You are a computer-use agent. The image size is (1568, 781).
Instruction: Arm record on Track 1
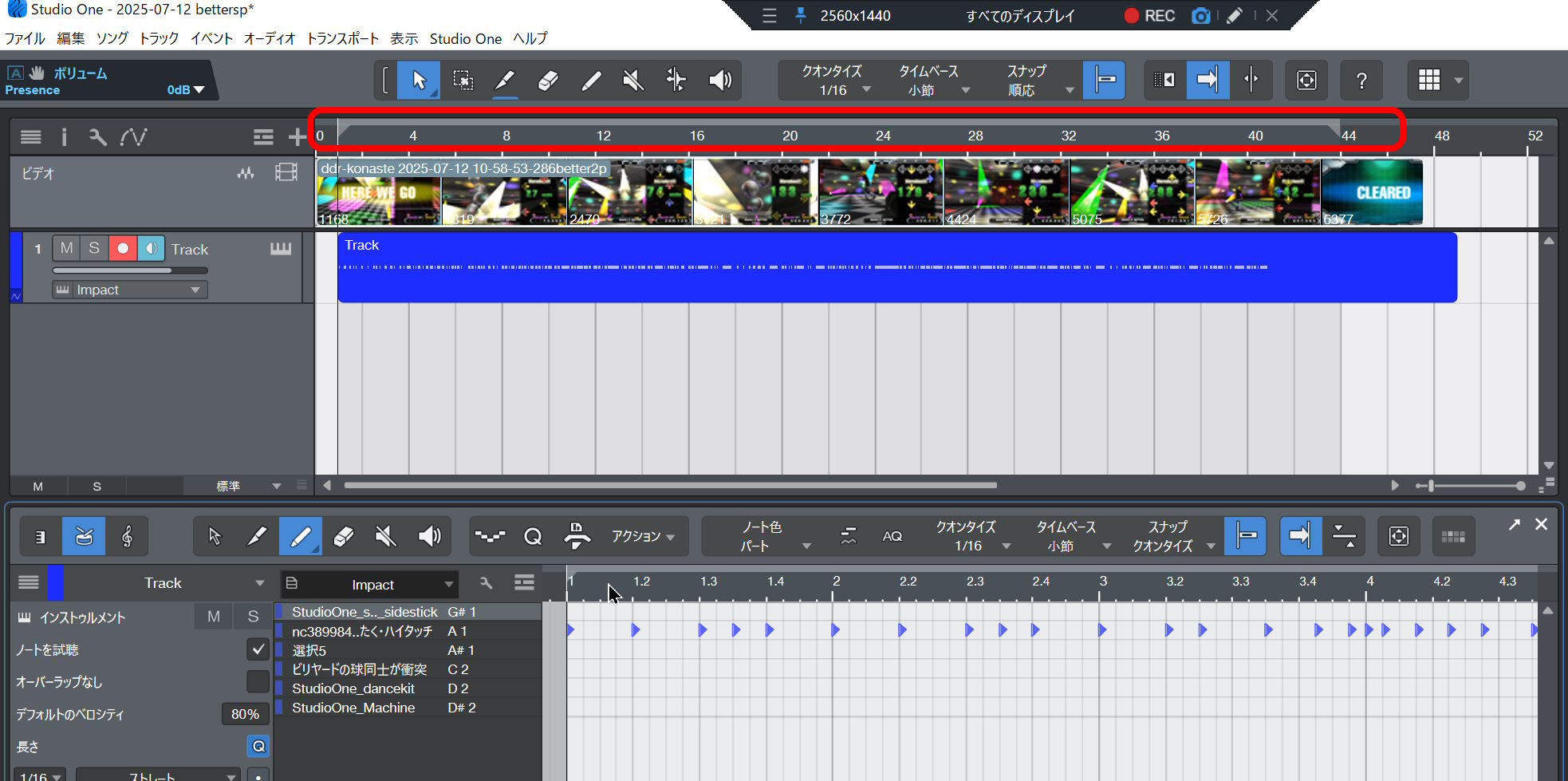pyautogui.click(x=123, y=248)
